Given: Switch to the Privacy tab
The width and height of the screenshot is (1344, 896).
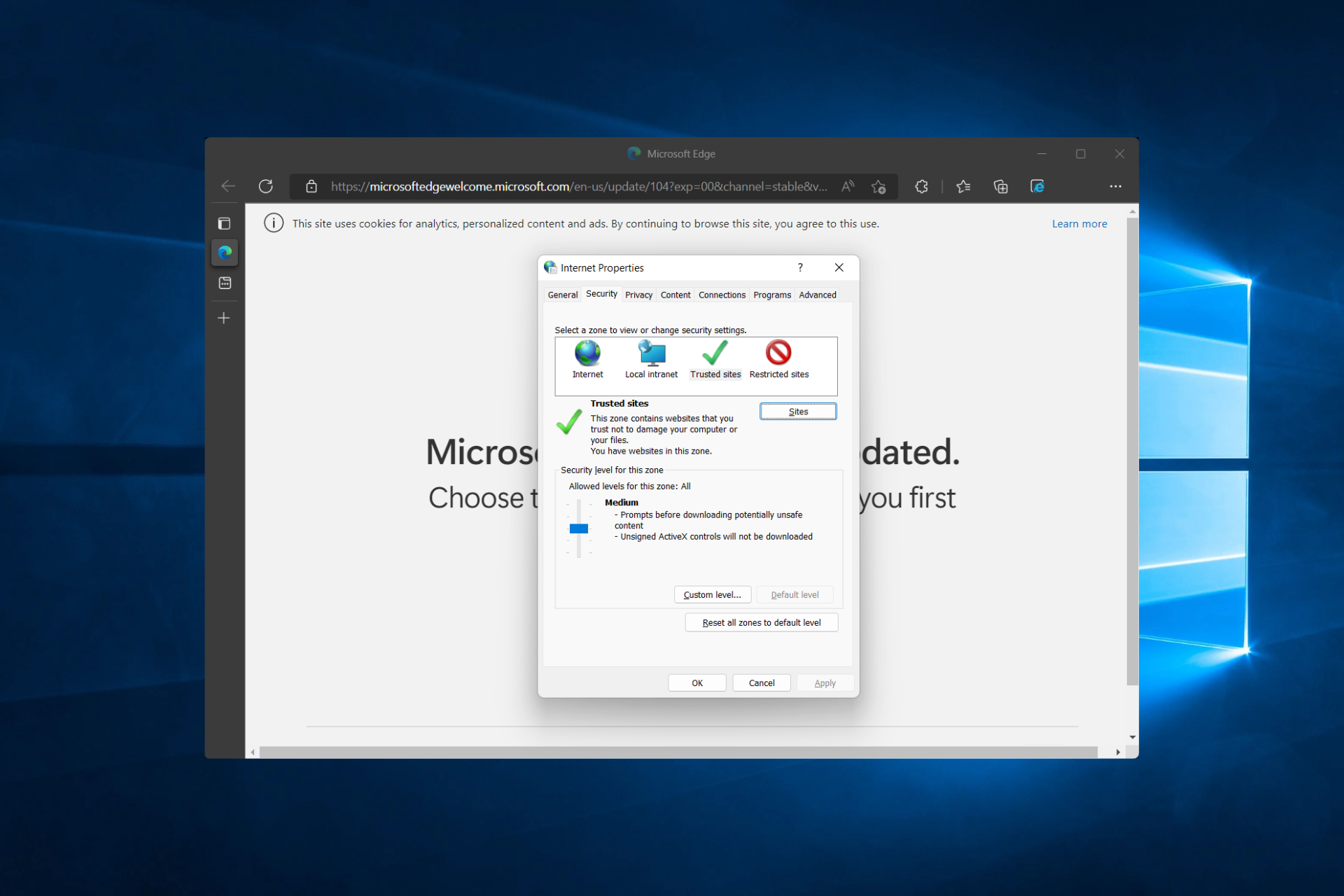Looking at the screenshot, I should [638, 295].
